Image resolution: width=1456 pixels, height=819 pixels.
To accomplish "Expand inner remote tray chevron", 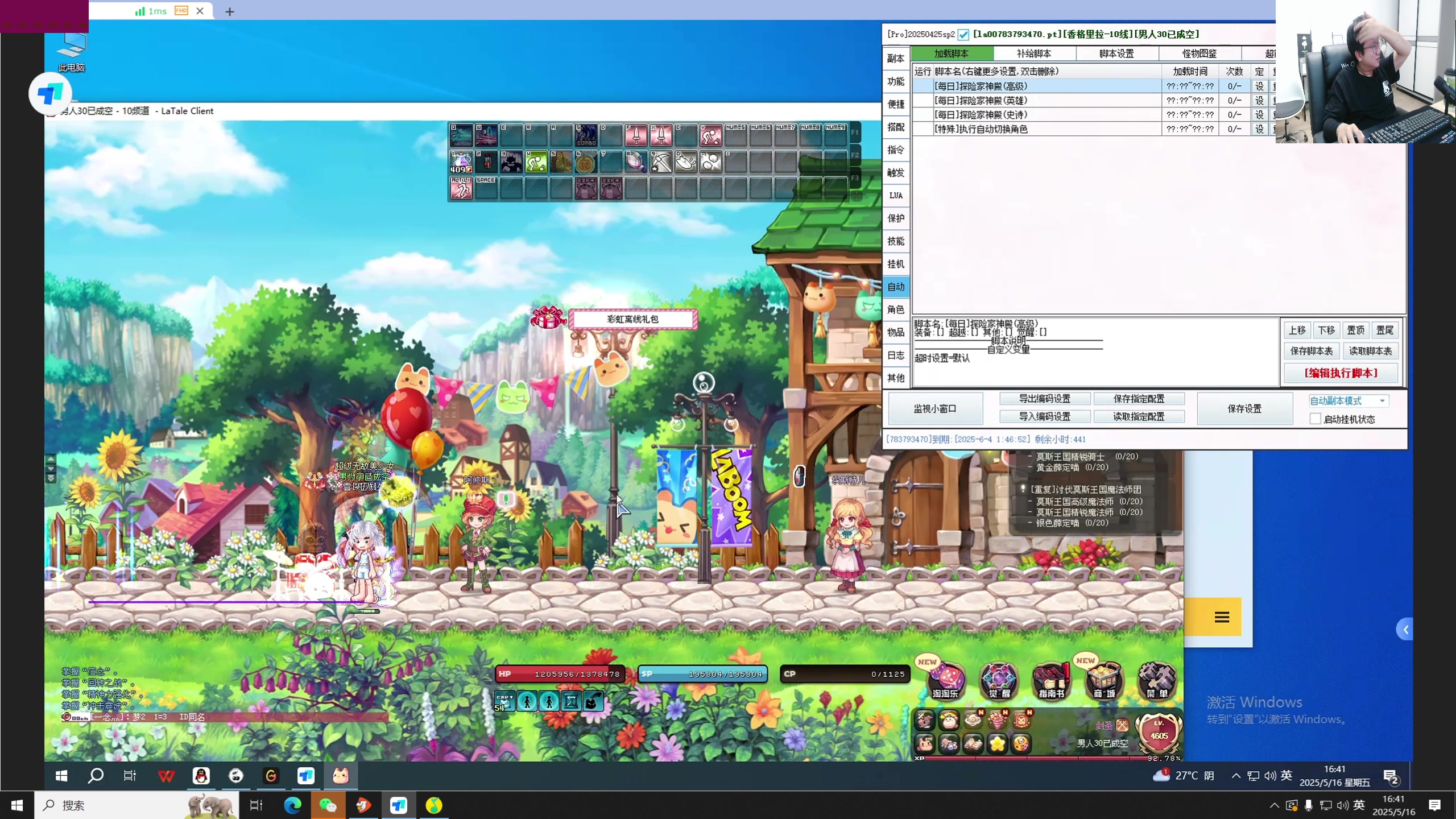I will (x=1236, y=776).
